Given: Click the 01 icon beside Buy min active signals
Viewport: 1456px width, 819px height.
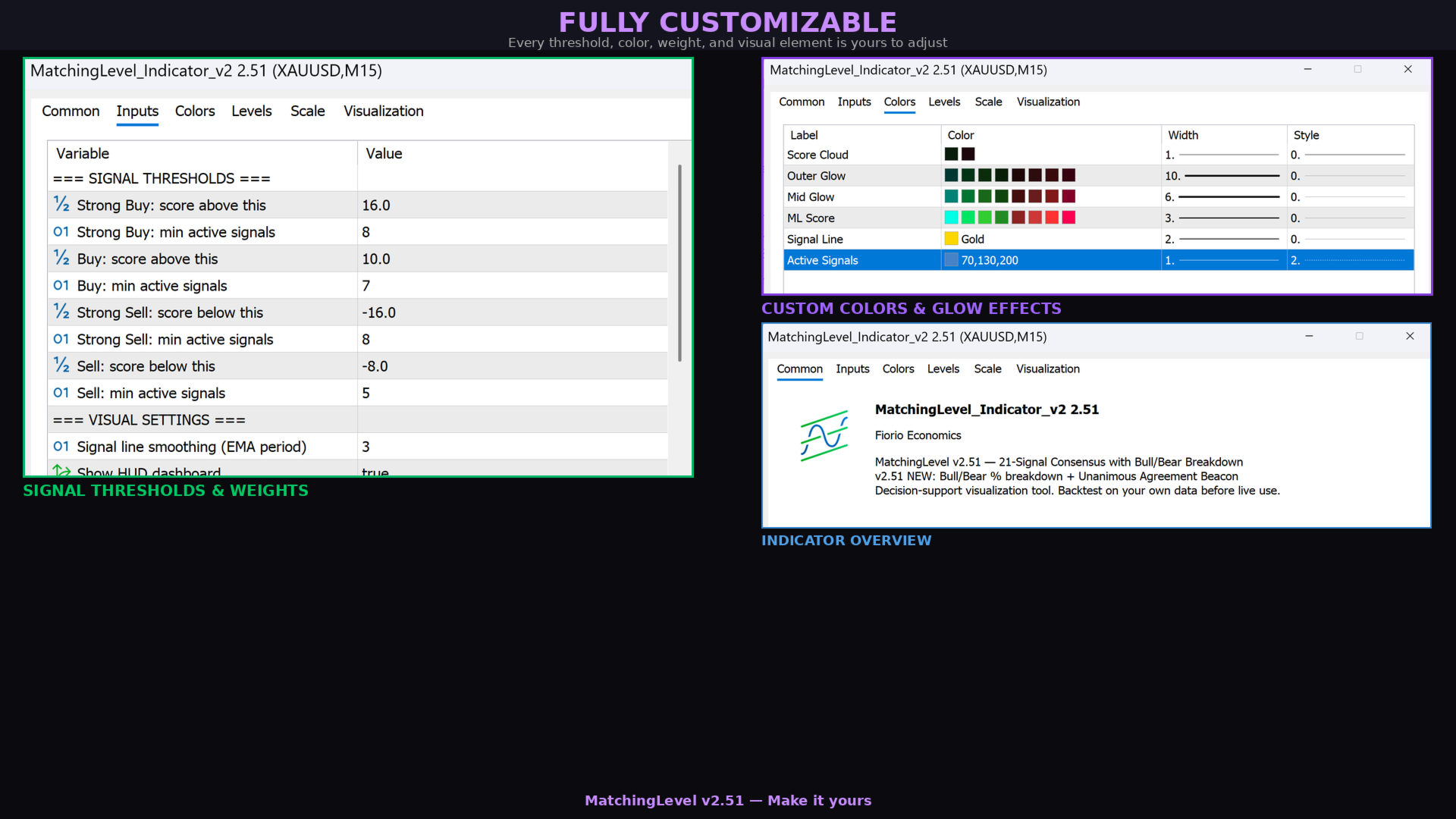Looking at the screenshot, I should [x=61, y=286].
